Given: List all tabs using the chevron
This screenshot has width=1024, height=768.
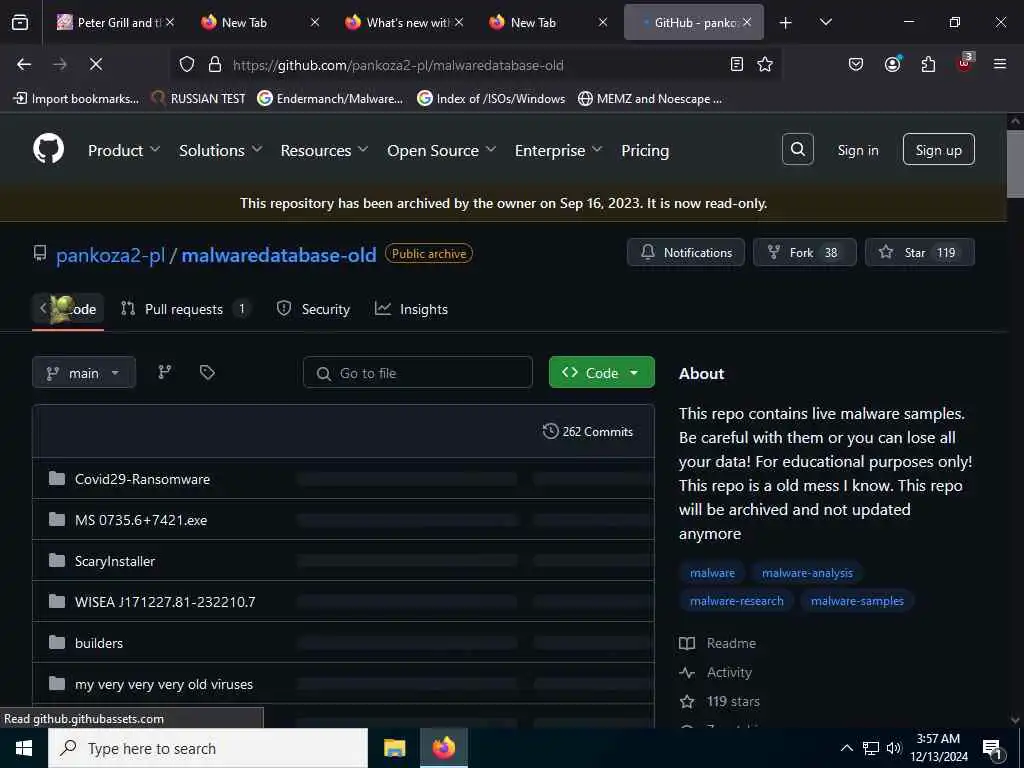Looking at the screenshot, I should (825, 23).
